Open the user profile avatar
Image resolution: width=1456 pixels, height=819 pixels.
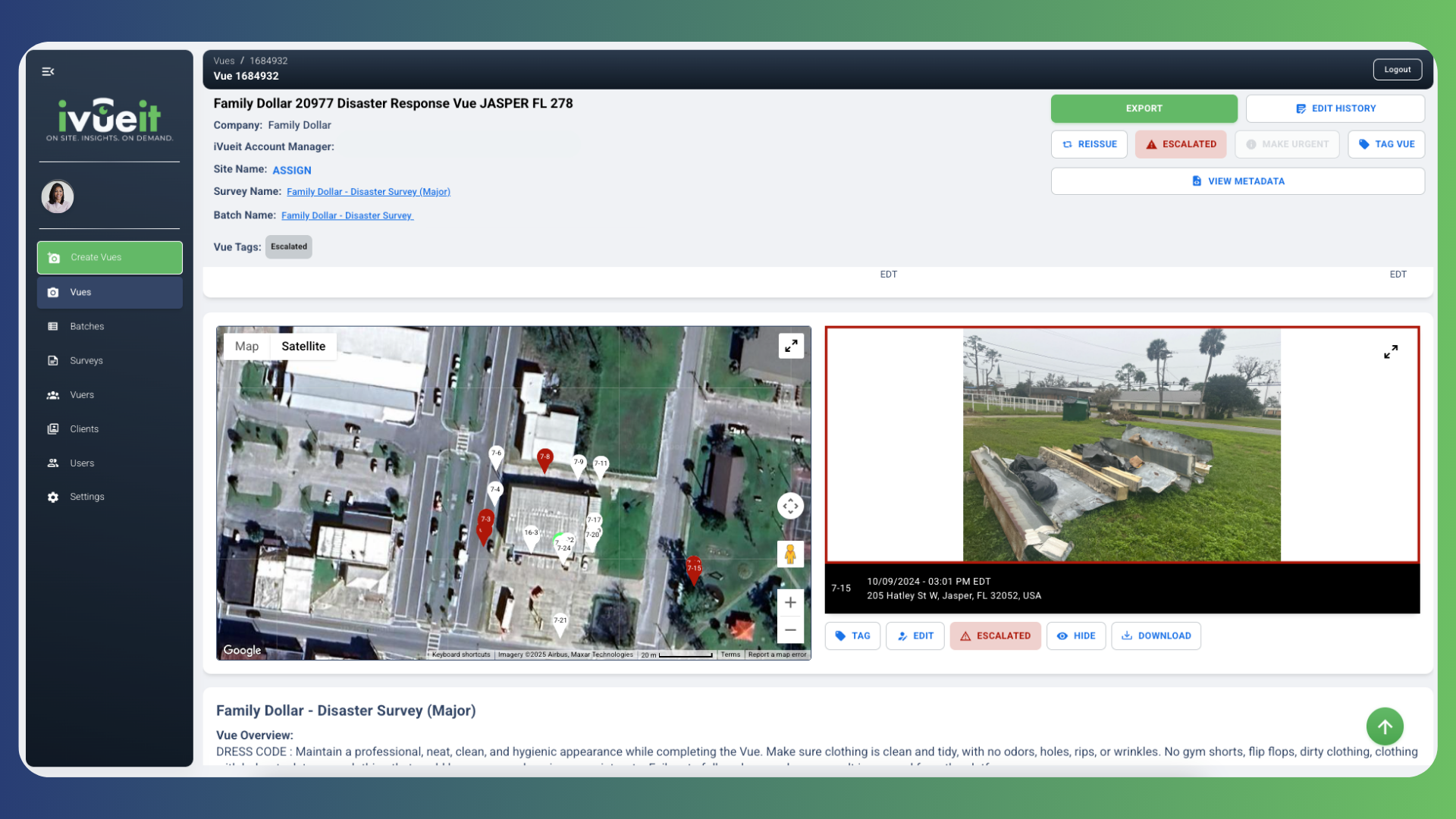coord(58,196)
